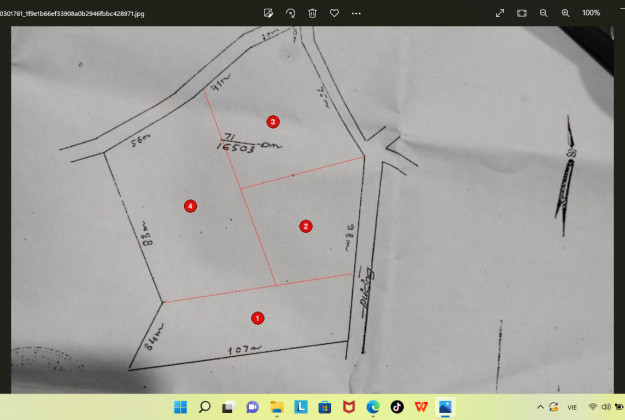Open taskbar Search magnifier

[x=205, y=407]
